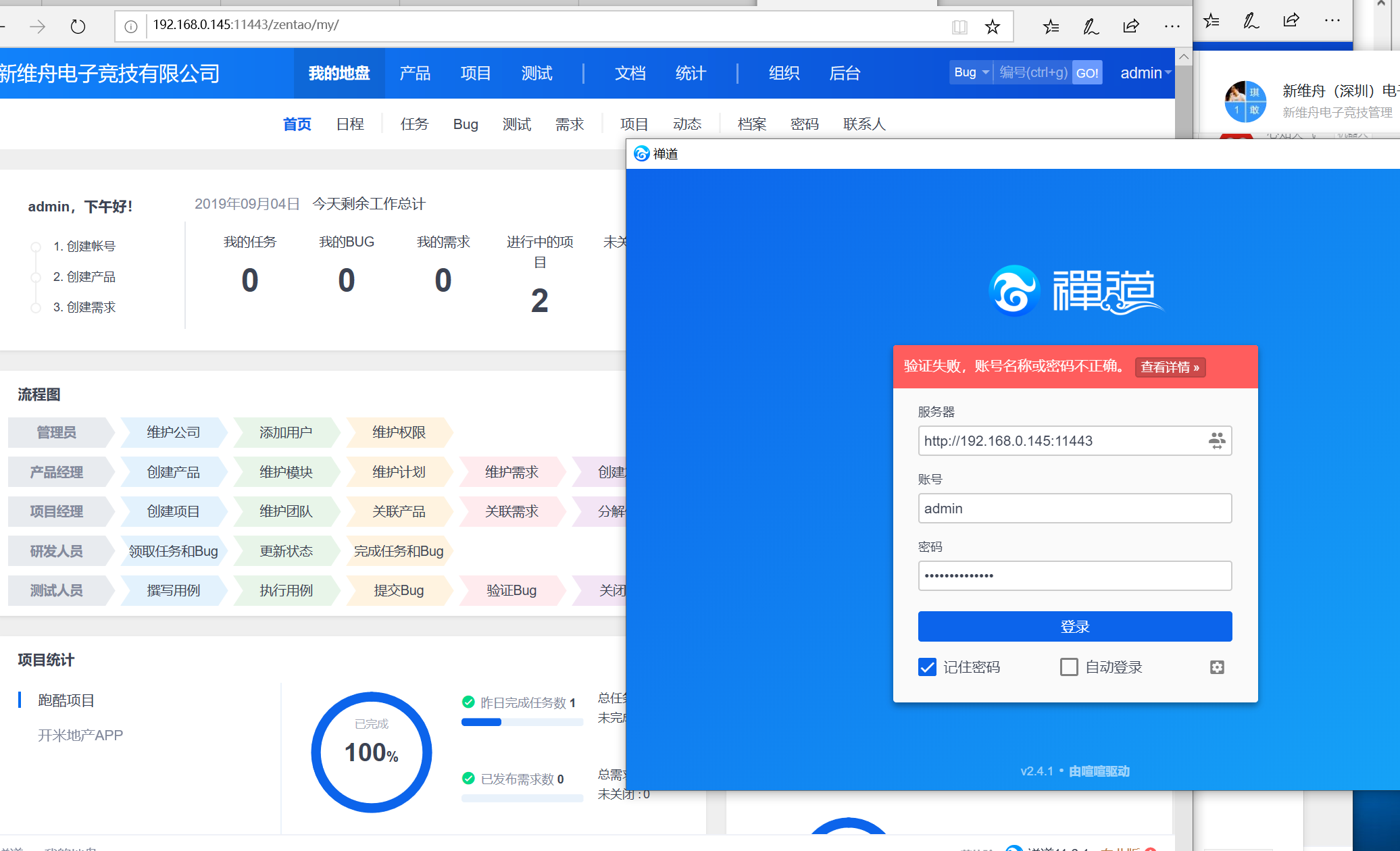
Task: Click the 昨日完成任务数 progress bar
Action: click(522, 722)
